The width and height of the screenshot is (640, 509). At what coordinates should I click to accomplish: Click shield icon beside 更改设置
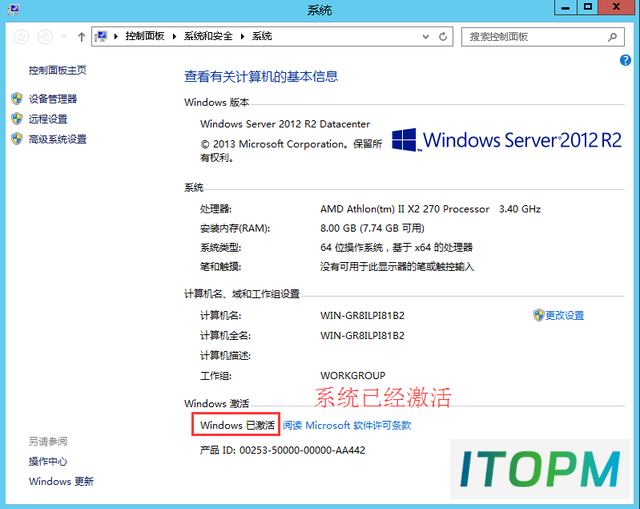pyautogui.click(x=539, y=315)
